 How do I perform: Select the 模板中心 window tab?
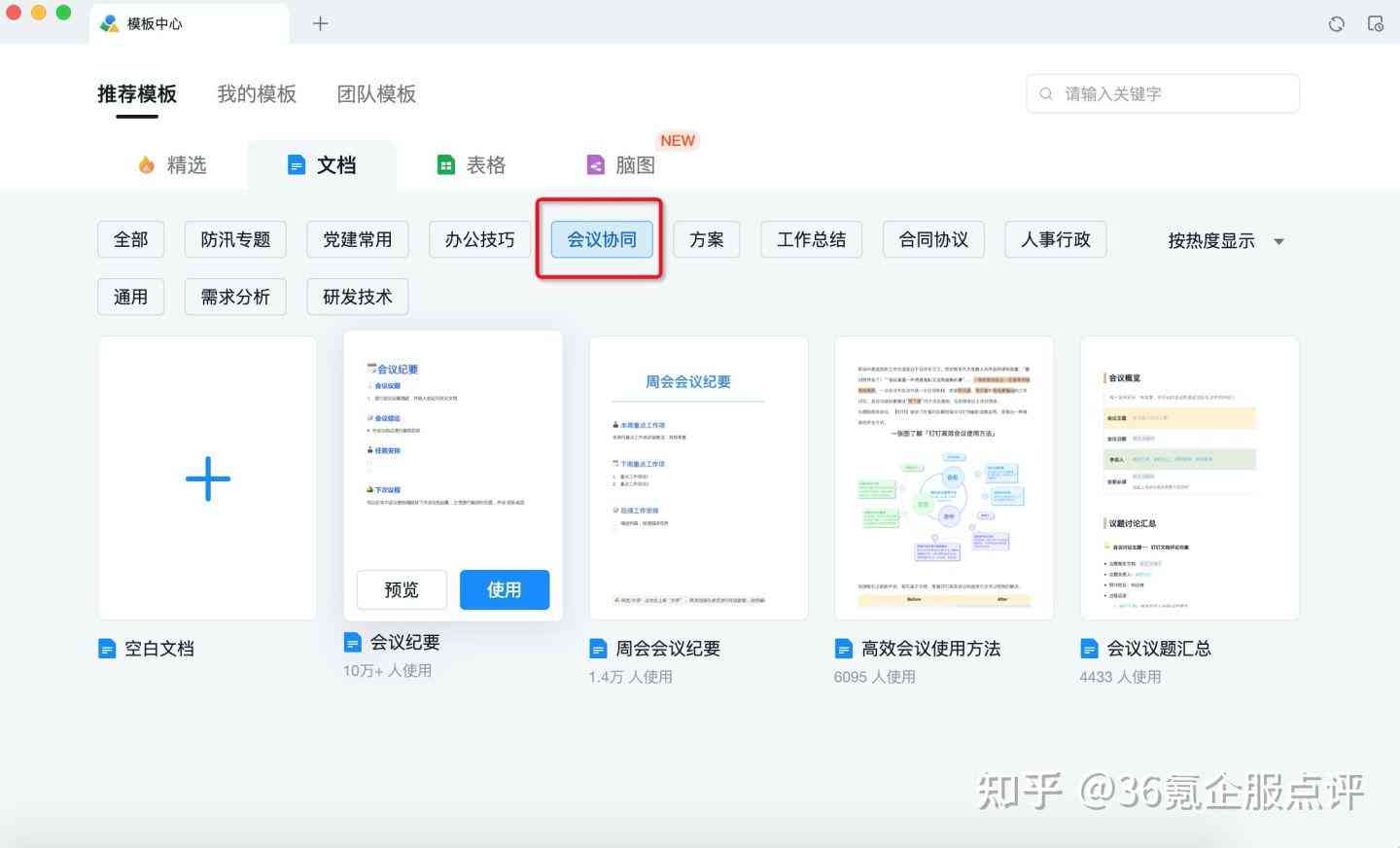pos(190,23)
